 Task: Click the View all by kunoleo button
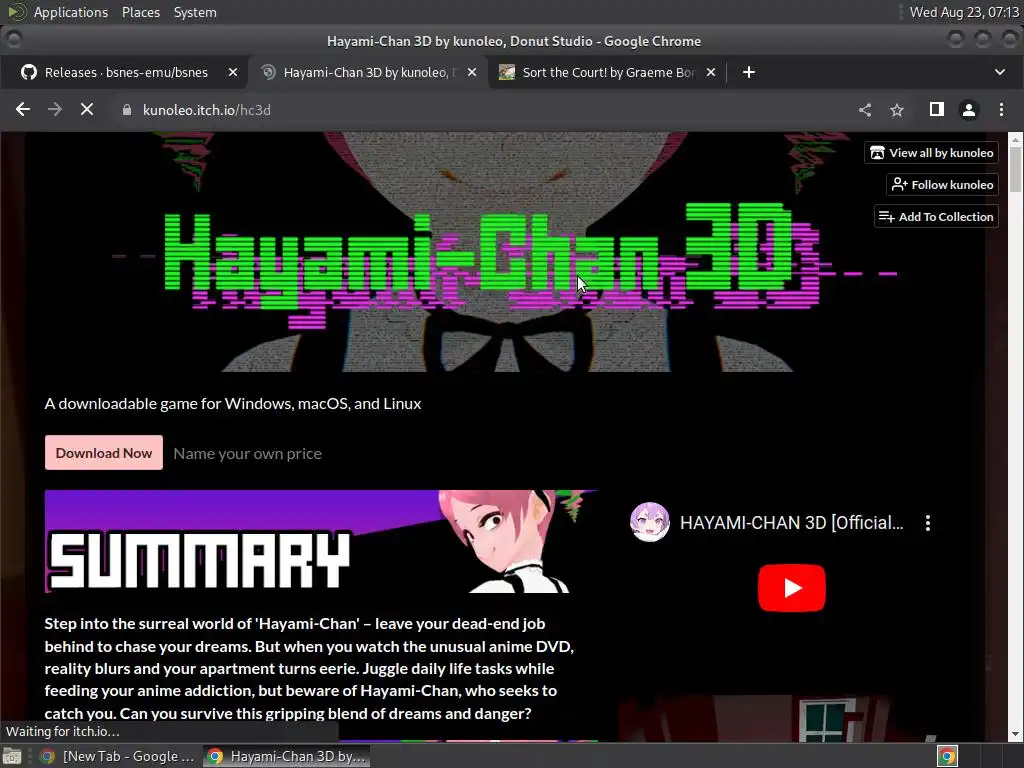(931, 153)
